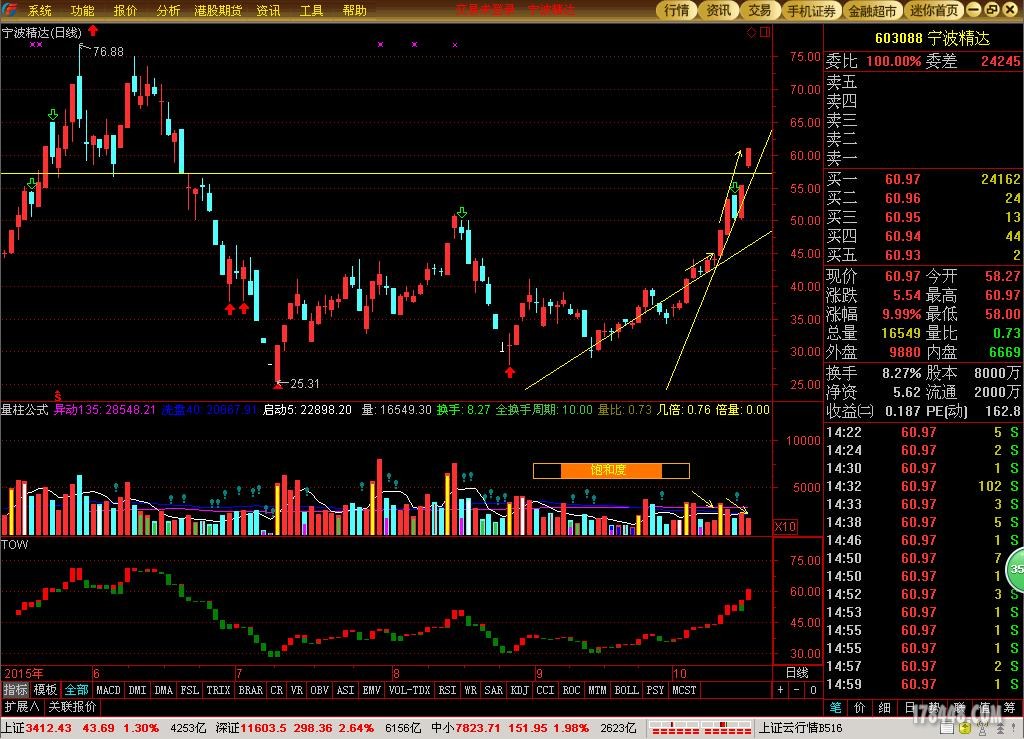Click the app logo icon in title bar
This screenshot has height=739, width=1024.
(x=11, y=11)
